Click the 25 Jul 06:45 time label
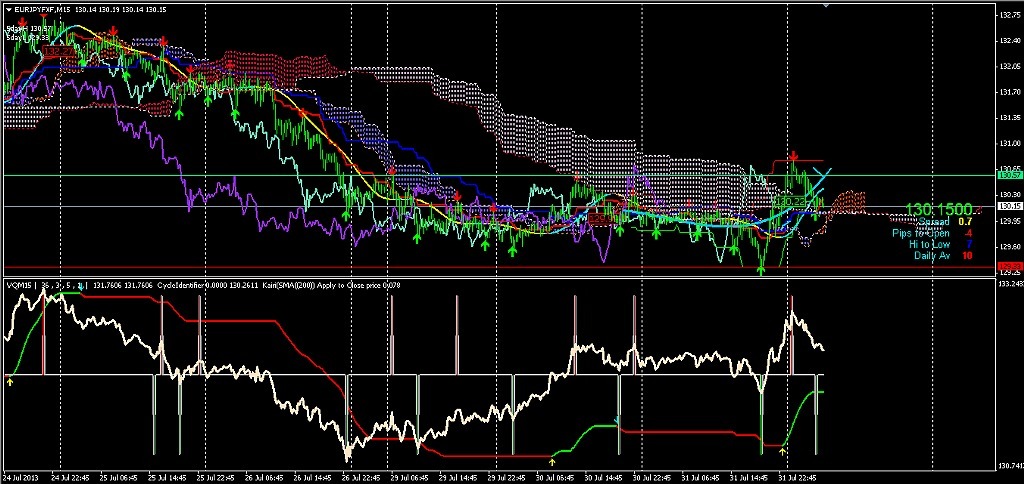The image size is (1024, 484). 120,477
